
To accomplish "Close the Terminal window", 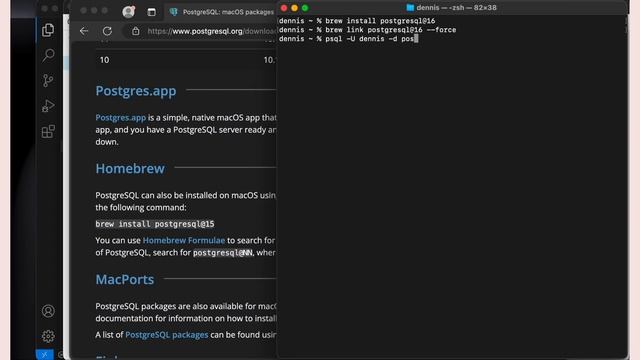I will click(x=284, y=8).
